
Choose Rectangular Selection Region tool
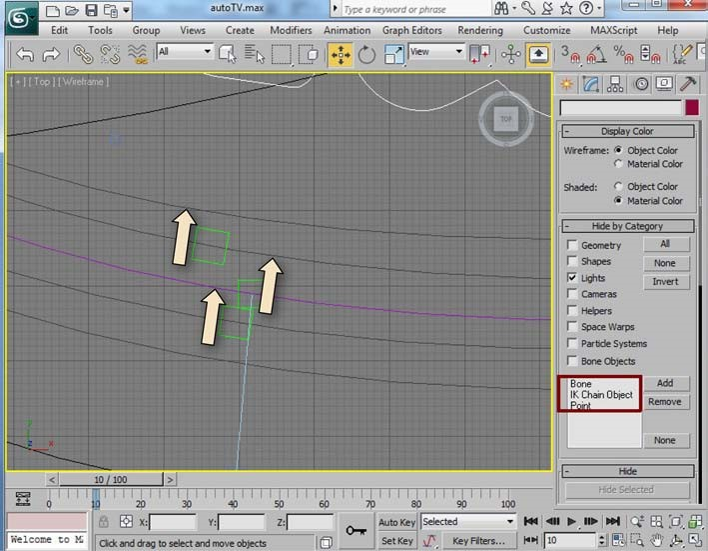(x=282, y=55)
